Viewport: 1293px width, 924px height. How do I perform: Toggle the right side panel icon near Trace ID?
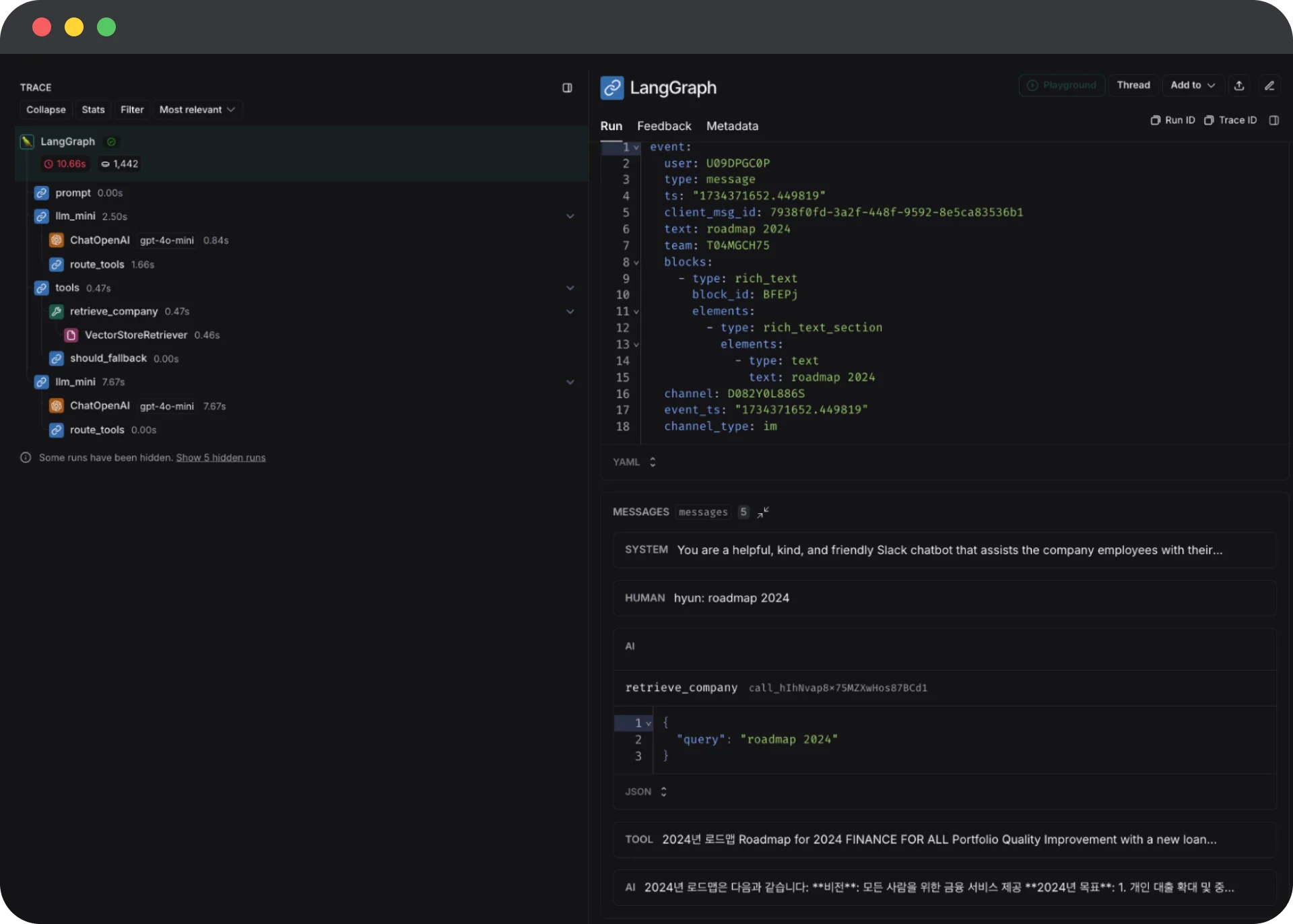coord(1273,121)
